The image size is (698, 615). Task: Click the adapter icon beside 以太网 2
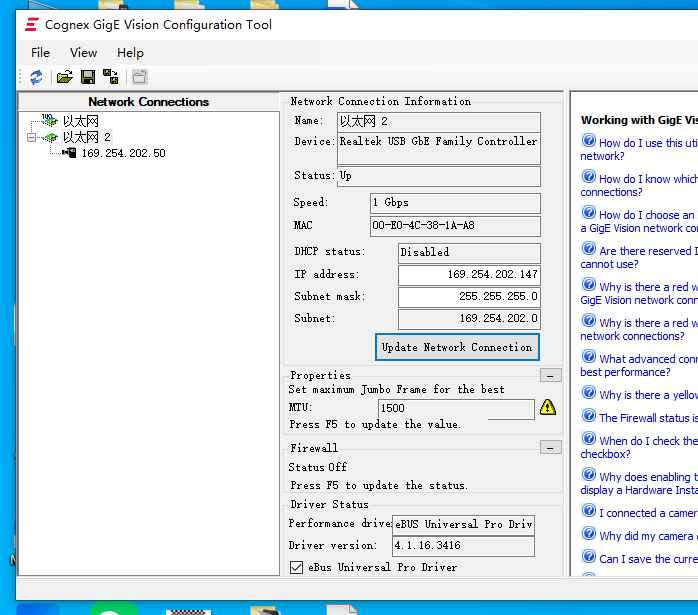(x=51, y=137)
